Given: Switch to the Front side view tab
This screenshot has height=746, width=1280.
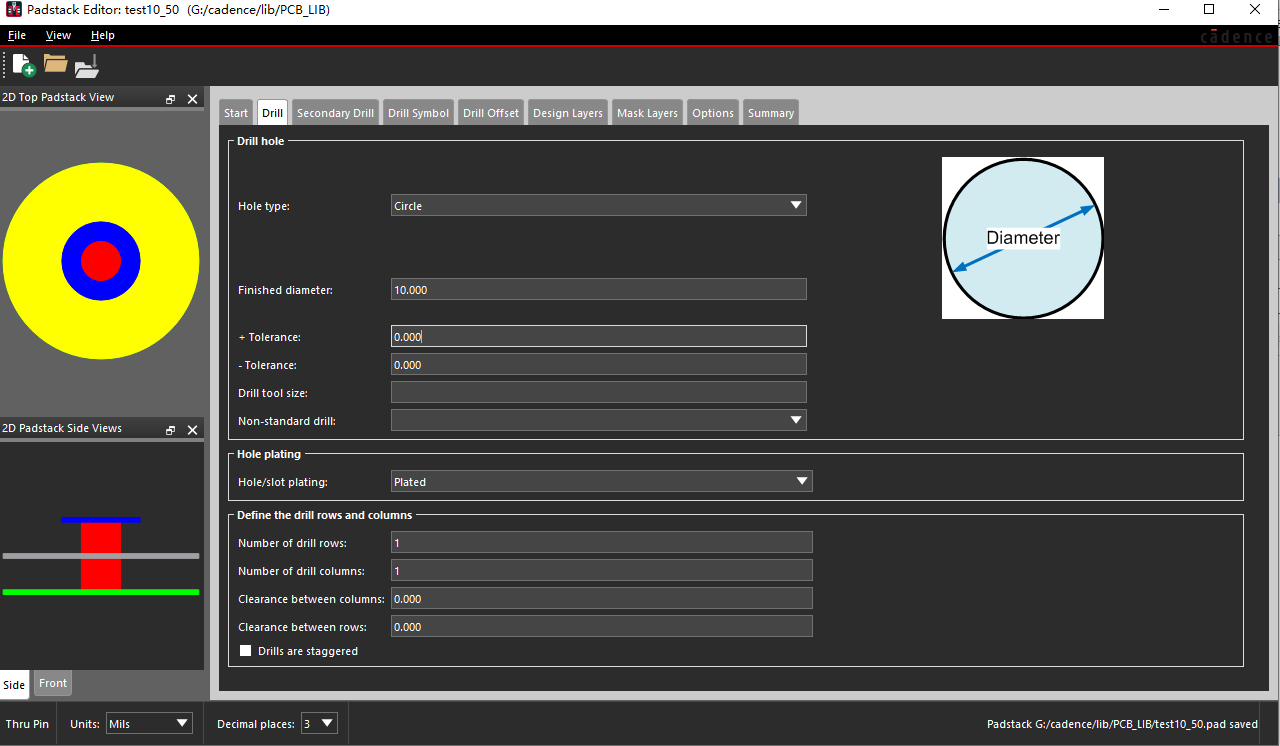Looking at the screenshot, I should pyautogui.click(x=53, y=684).
